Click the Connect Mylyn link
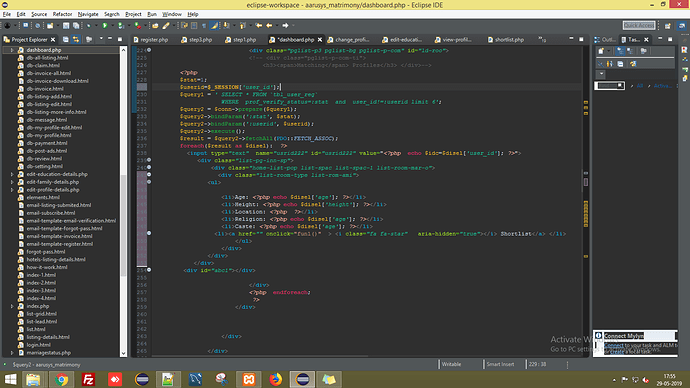Viewport: 690px width, 388px height. click(613, 345)
